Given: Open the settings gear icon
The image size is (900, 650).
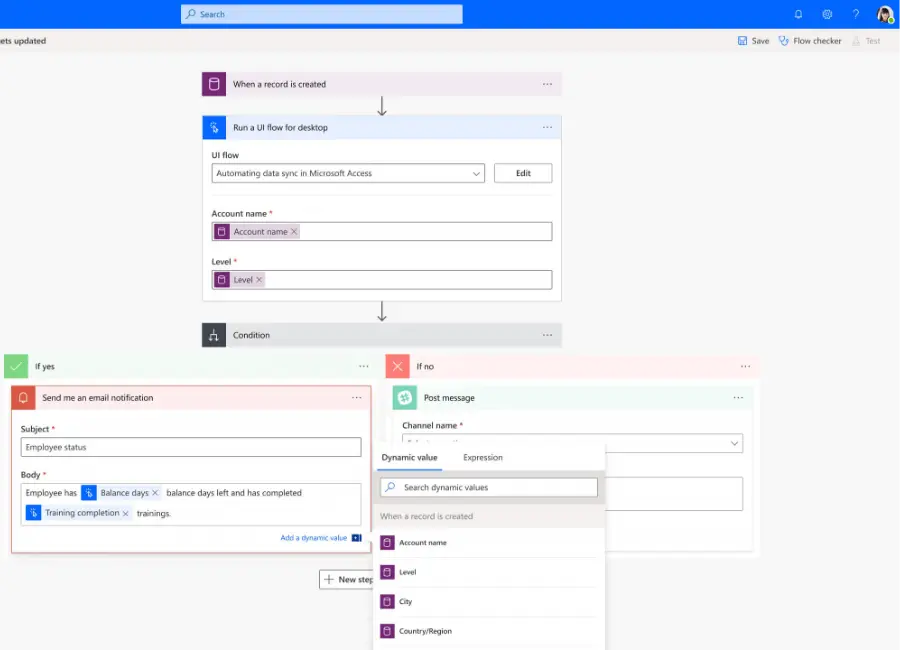Looking at the screenshot, I should click(827, 14).
